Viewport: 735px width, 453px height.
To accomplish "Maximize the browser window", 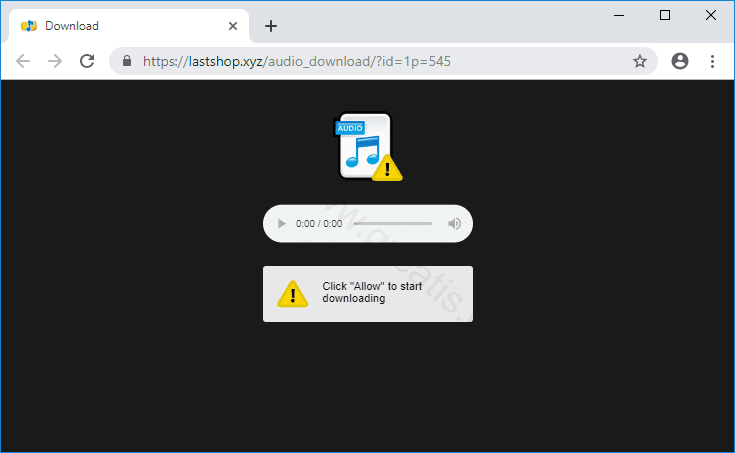I will click(665, 15).
